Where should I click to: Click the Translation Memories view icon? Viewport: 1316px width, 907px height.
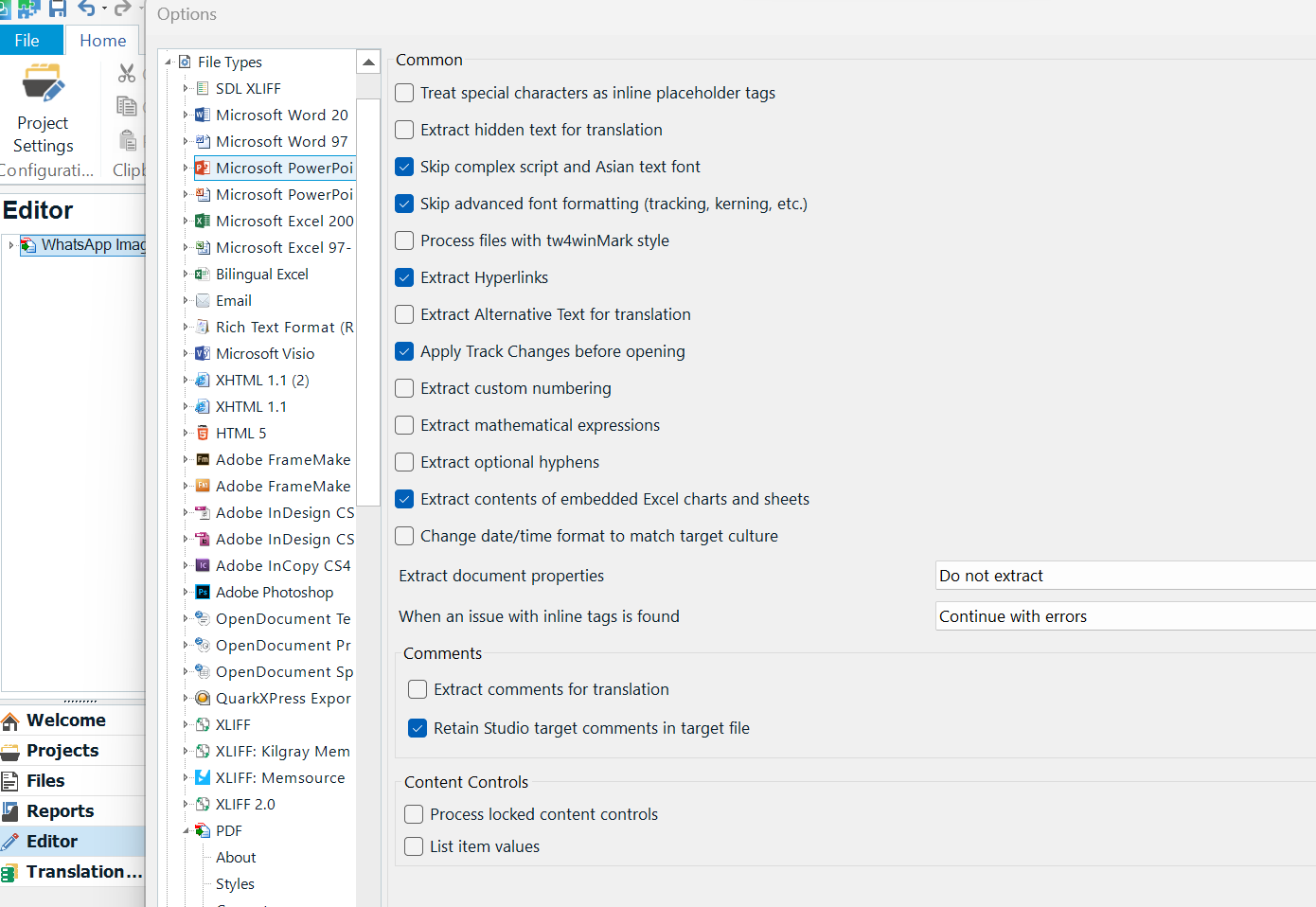coord(10,872)
